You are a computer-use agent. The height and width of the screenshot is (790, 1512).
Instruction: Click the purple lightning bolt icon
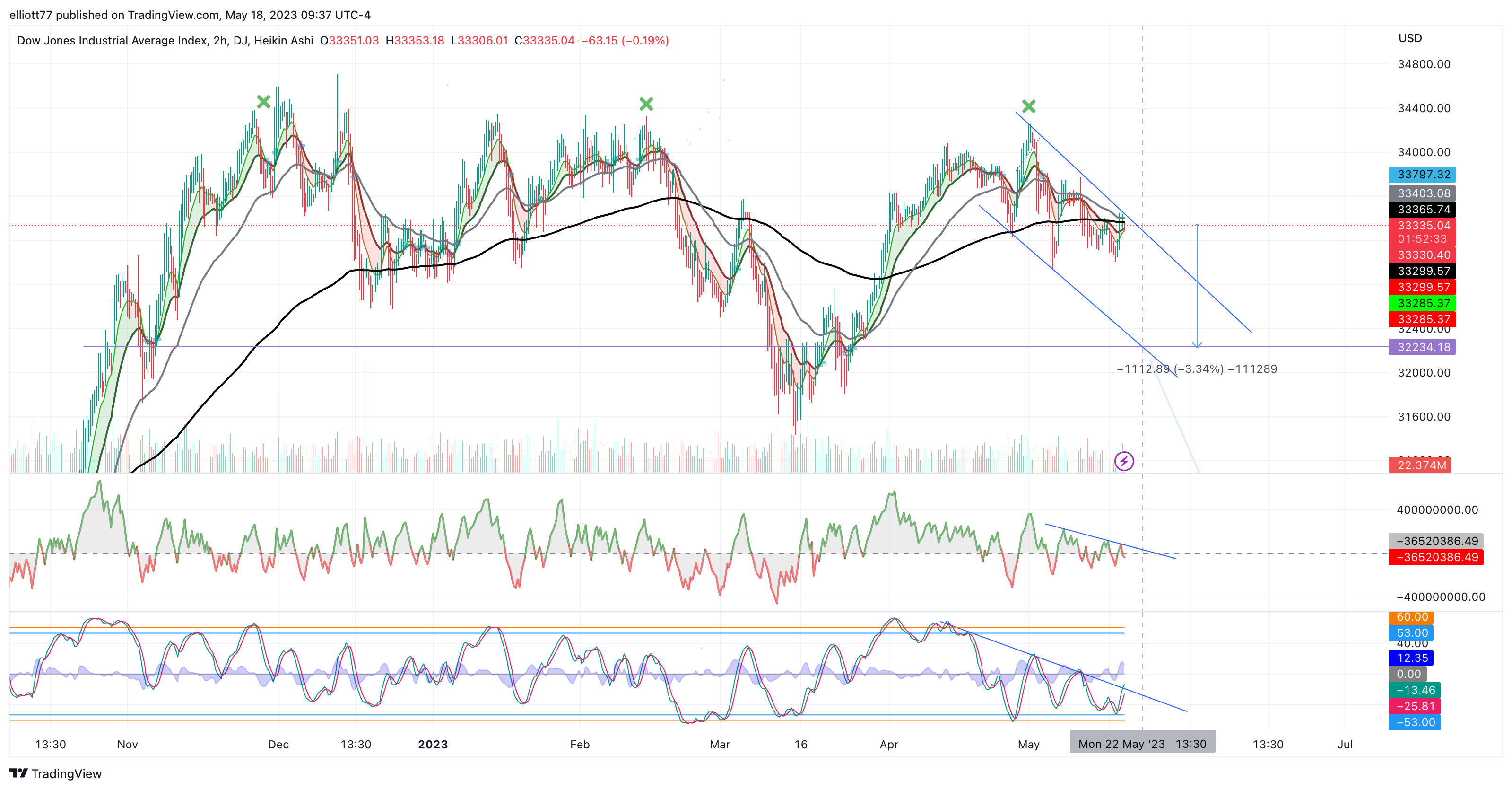(1123, 461)
